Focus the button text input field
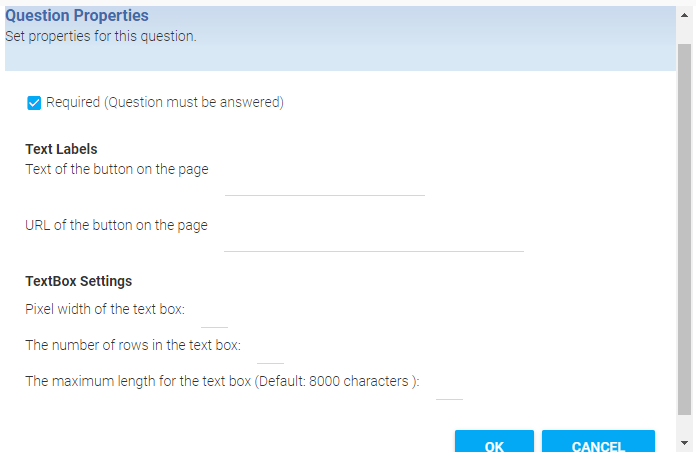This screenshot has height=459, width=696. [324, 184]
